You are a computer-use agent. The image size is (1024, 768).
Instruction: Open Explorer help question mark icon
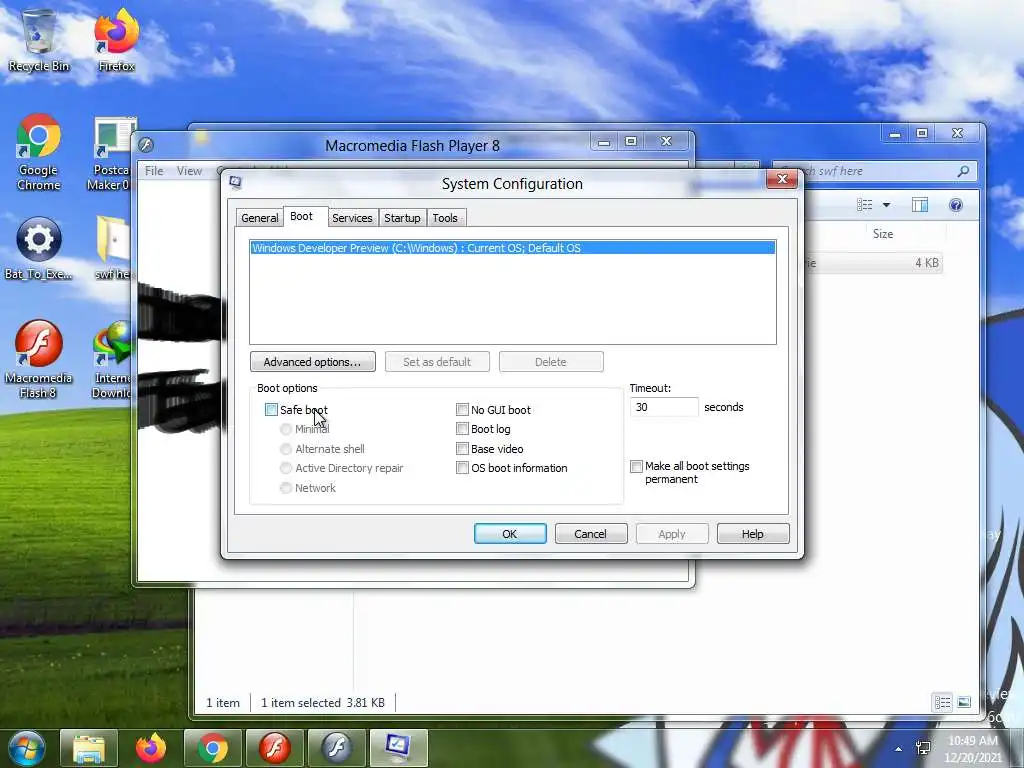[955, 205]
